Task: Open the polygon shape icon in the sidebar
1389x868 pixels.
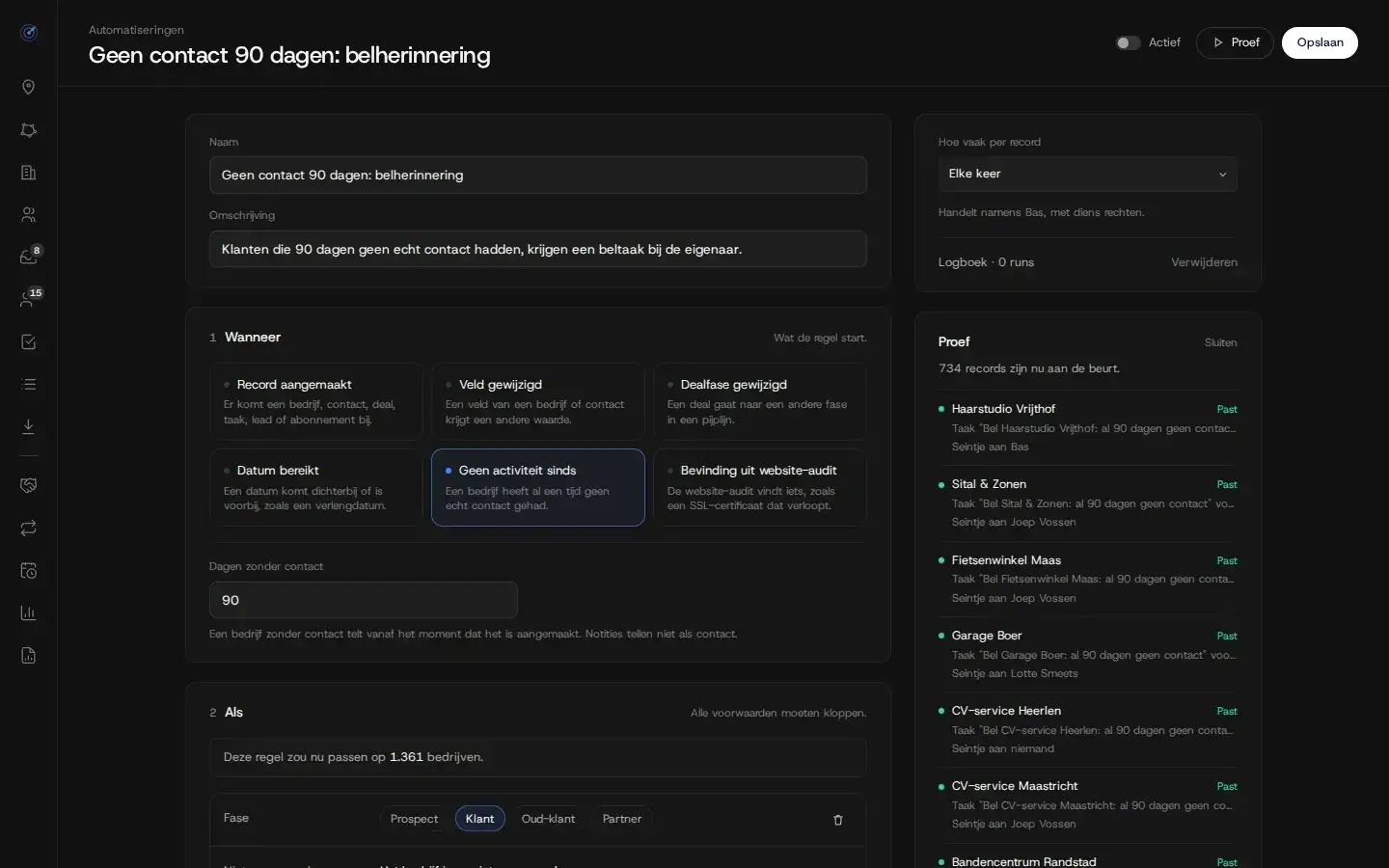Action: point(29,130)
